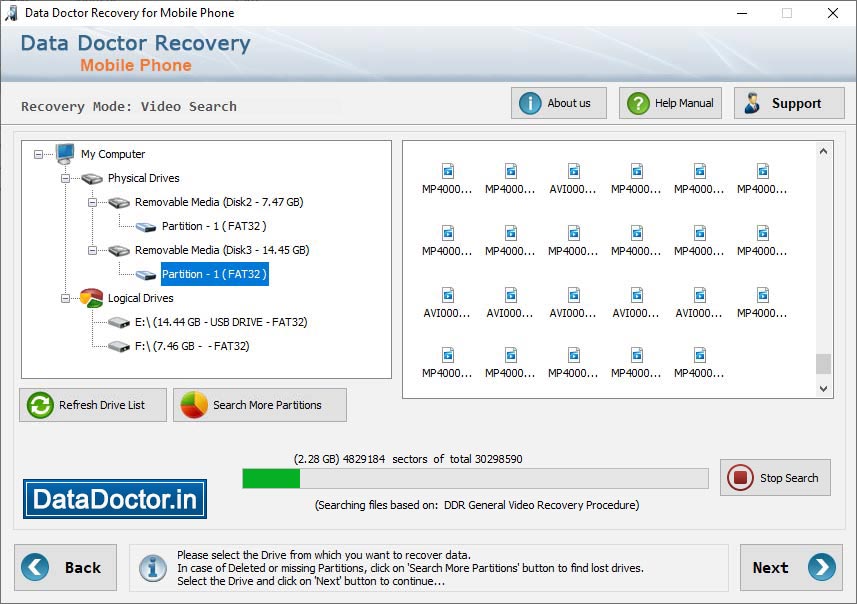Click the My Computer icon in the tree
857x604 pixels.
click(64, 154)
